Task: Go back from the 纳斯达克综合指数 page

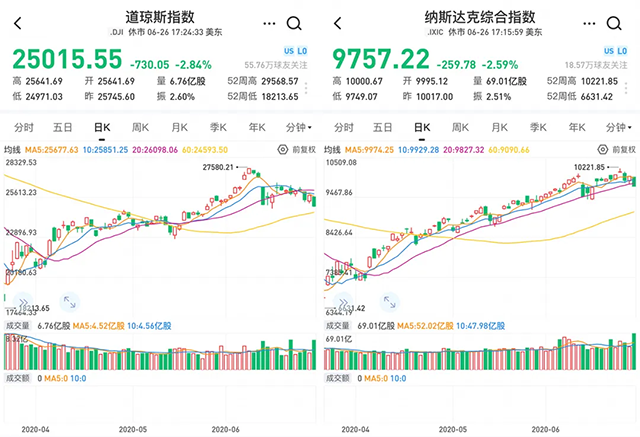Action: click(338, 23)
